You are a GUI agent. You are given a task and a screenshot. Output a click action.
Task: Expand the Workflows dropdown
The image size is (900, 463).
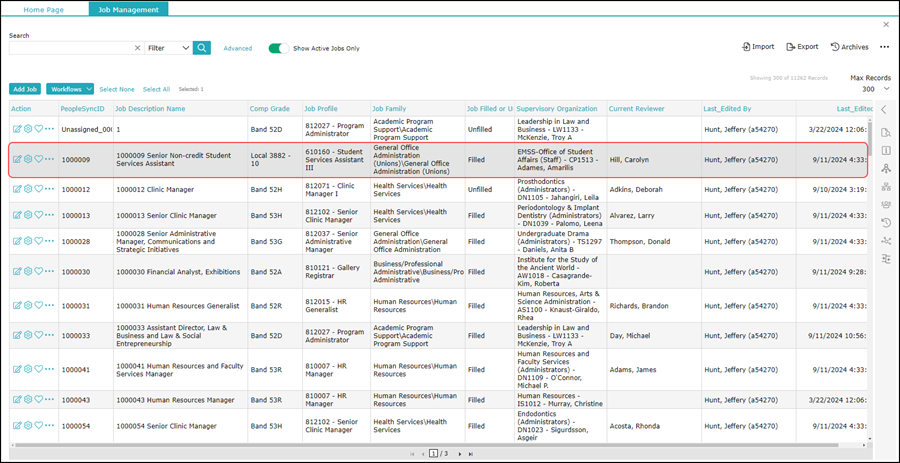pos(70,89)
